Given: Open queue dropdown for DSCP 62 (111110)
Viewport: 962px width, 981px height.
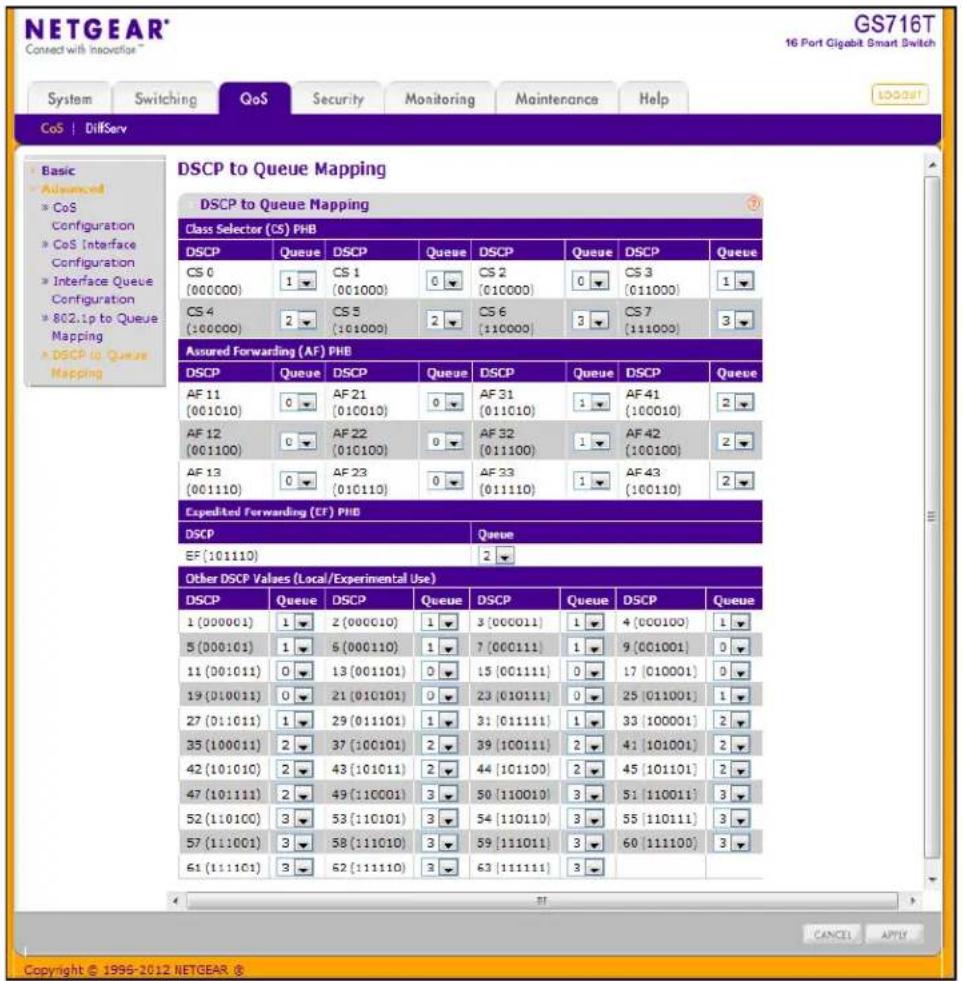Looking at the screenshot, I should point(440,867).
